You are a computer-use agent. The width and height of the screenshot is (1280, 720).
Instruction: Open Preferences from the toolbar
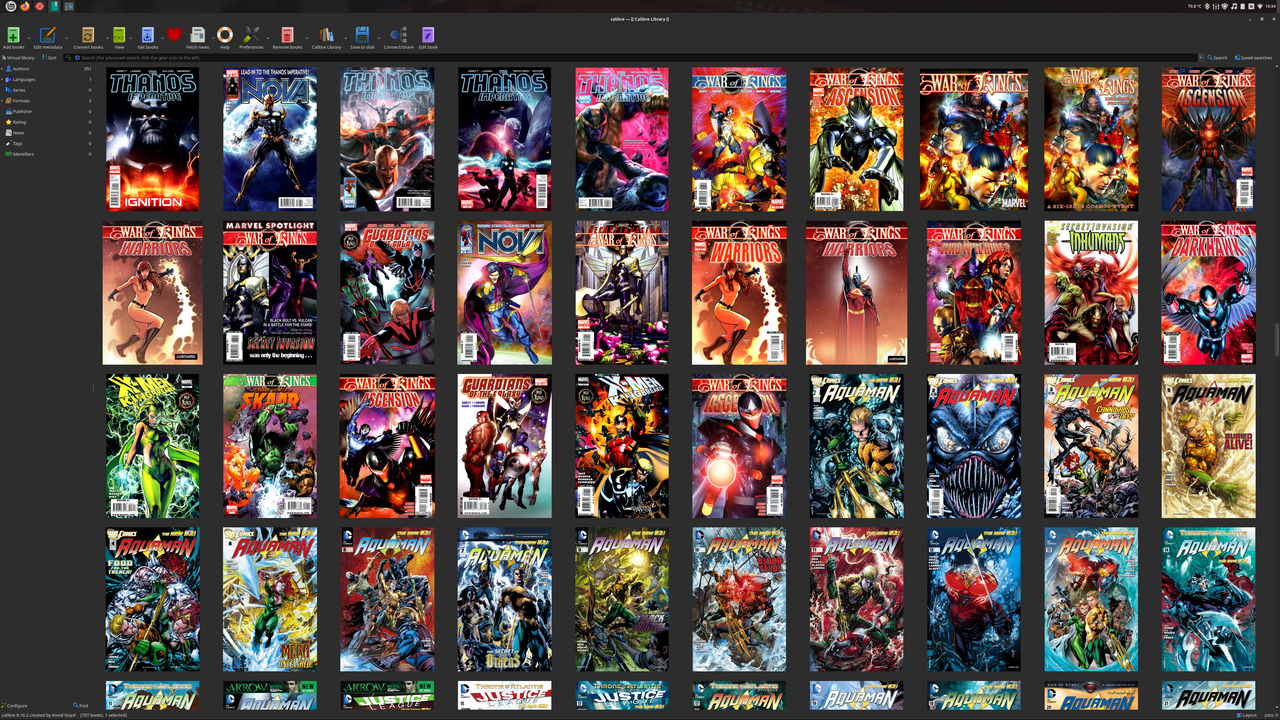pos(251,36)
